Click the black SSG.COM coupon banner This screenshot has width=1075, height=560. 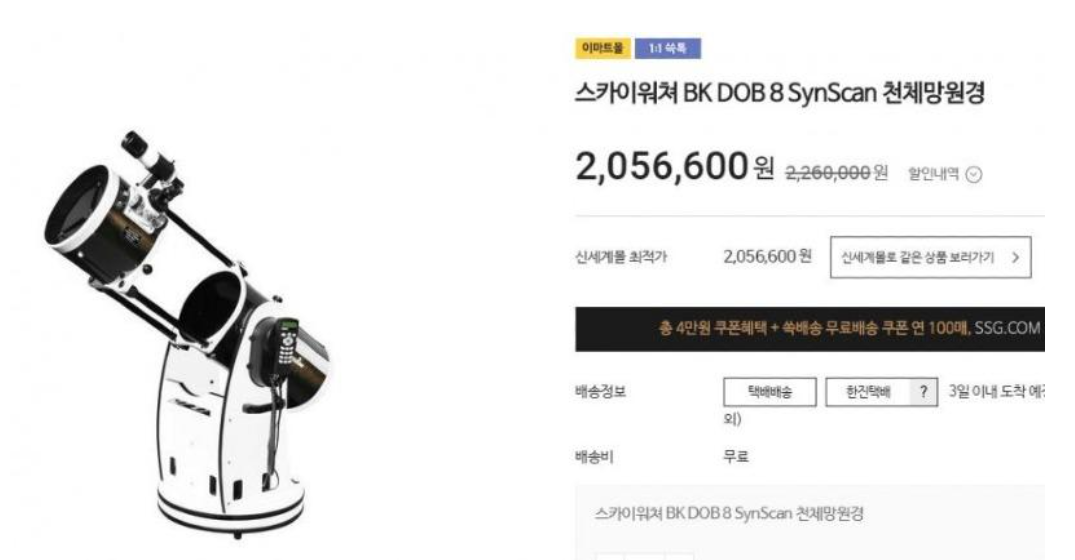click(x=810, y=329)
